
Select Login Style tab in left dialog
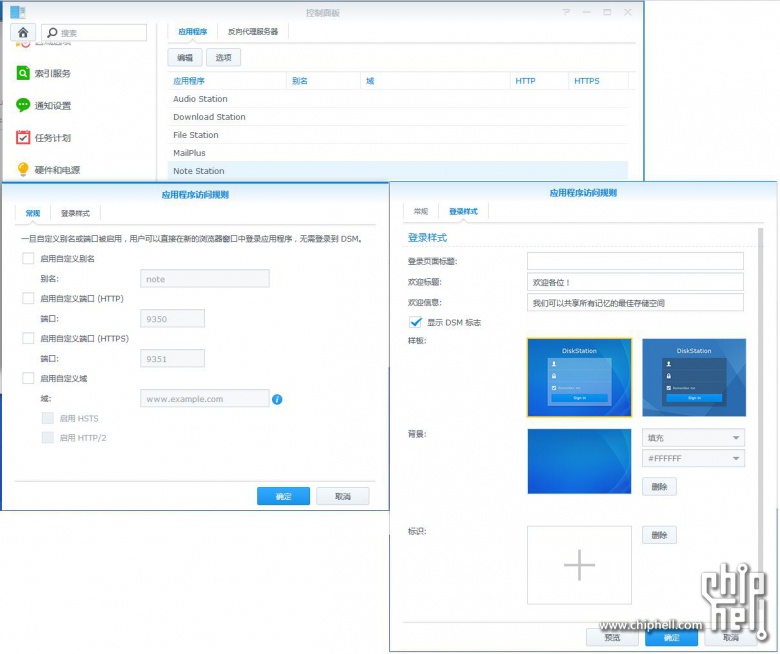tap(75, 213)
